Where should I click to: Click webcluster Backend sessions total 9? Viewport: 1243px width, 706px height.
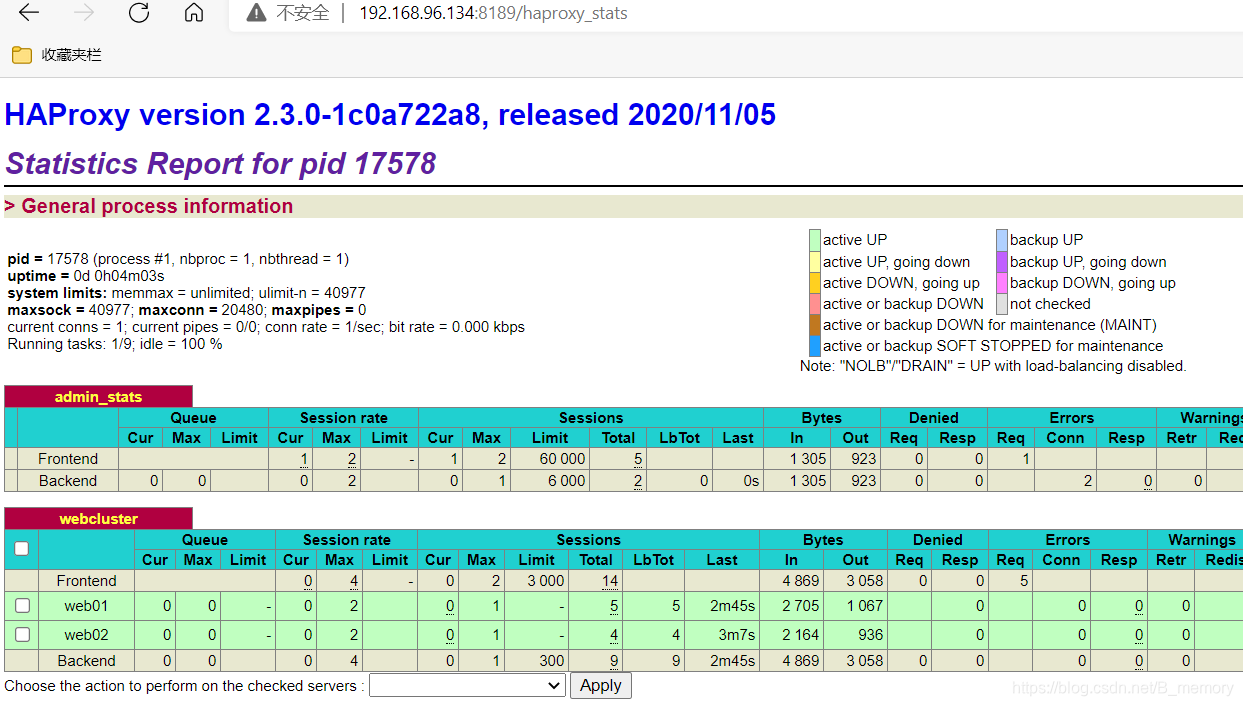click(614, 661)
